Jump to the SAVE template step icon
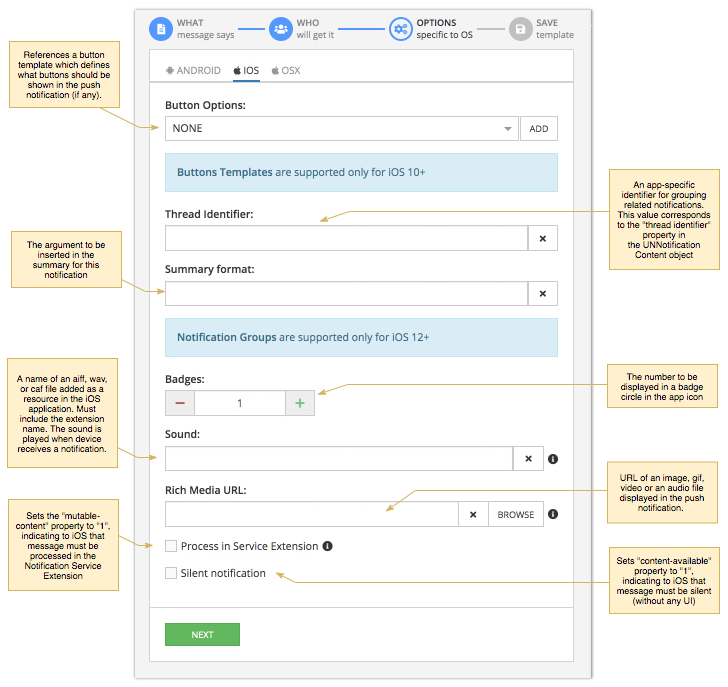The image size is (728, 687). tap(520, 29)
